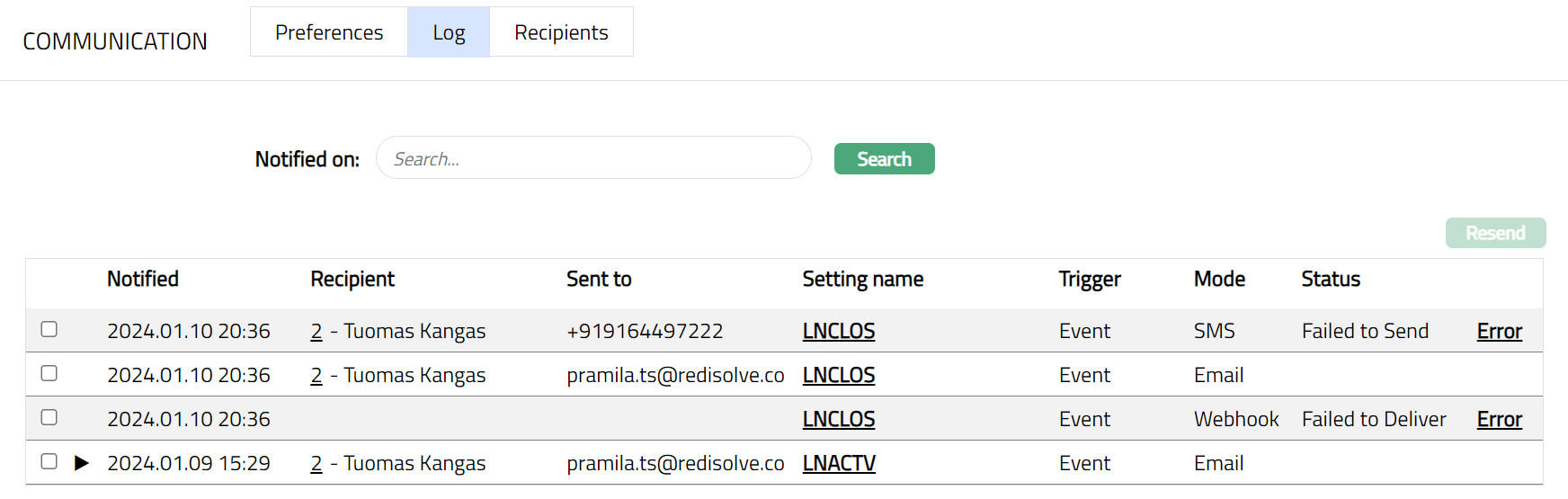
Task: Tick the Webhook log row checkbox
Action: pyautogui.click(x=49, y=418)
